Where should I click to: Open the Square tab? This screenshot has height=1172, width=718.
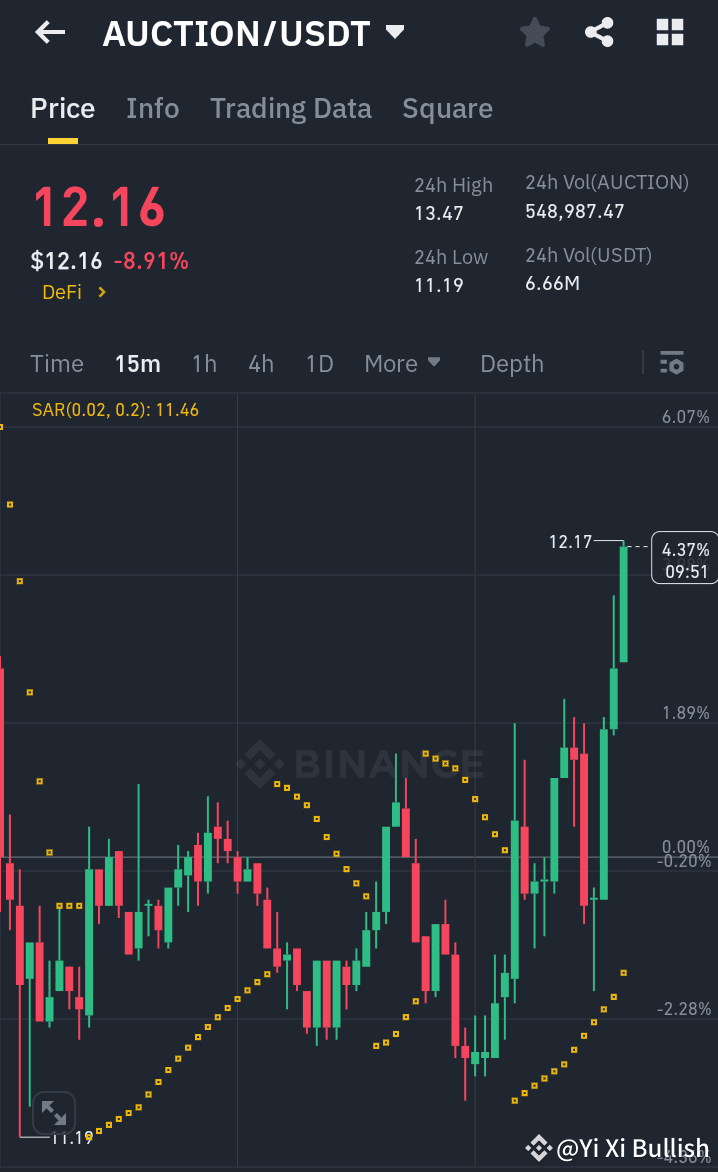447,108
